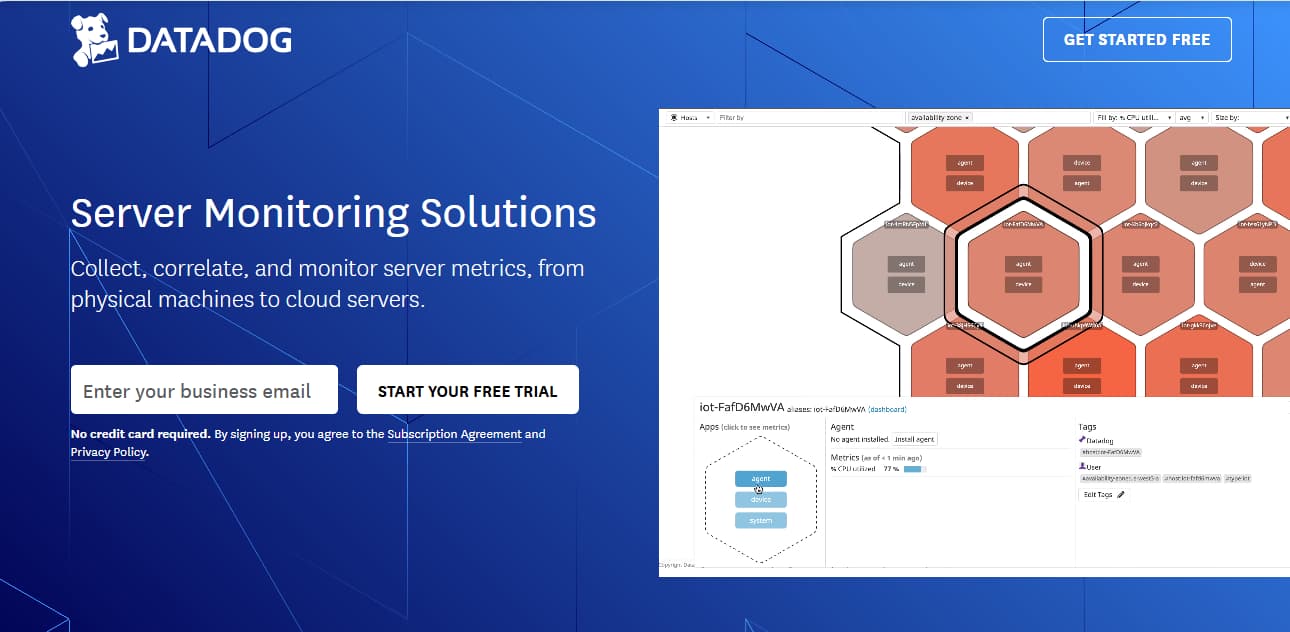Viewport: 1290px width, 632px height.
Task: Click the host tag chip under Datadog
Action: [1111, 452]
